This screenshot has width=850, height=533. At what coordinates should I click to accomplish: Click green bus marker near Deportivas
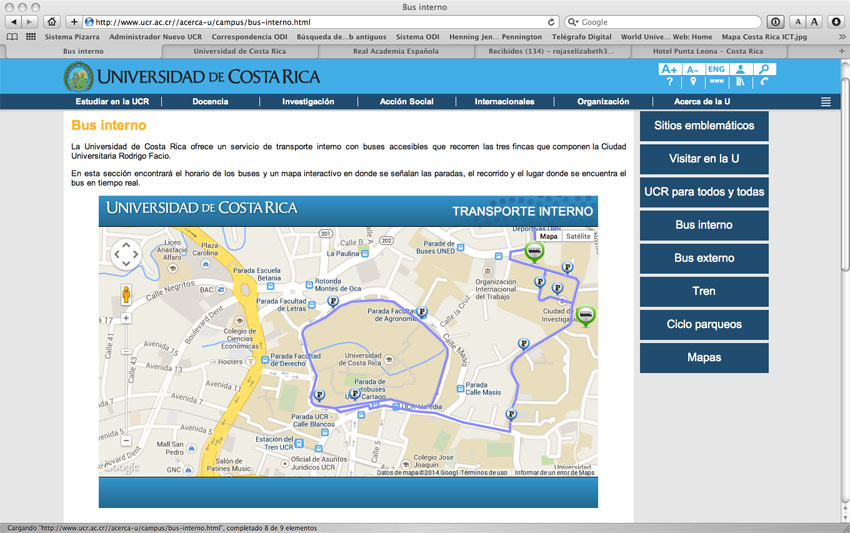(x=534, y=252)
